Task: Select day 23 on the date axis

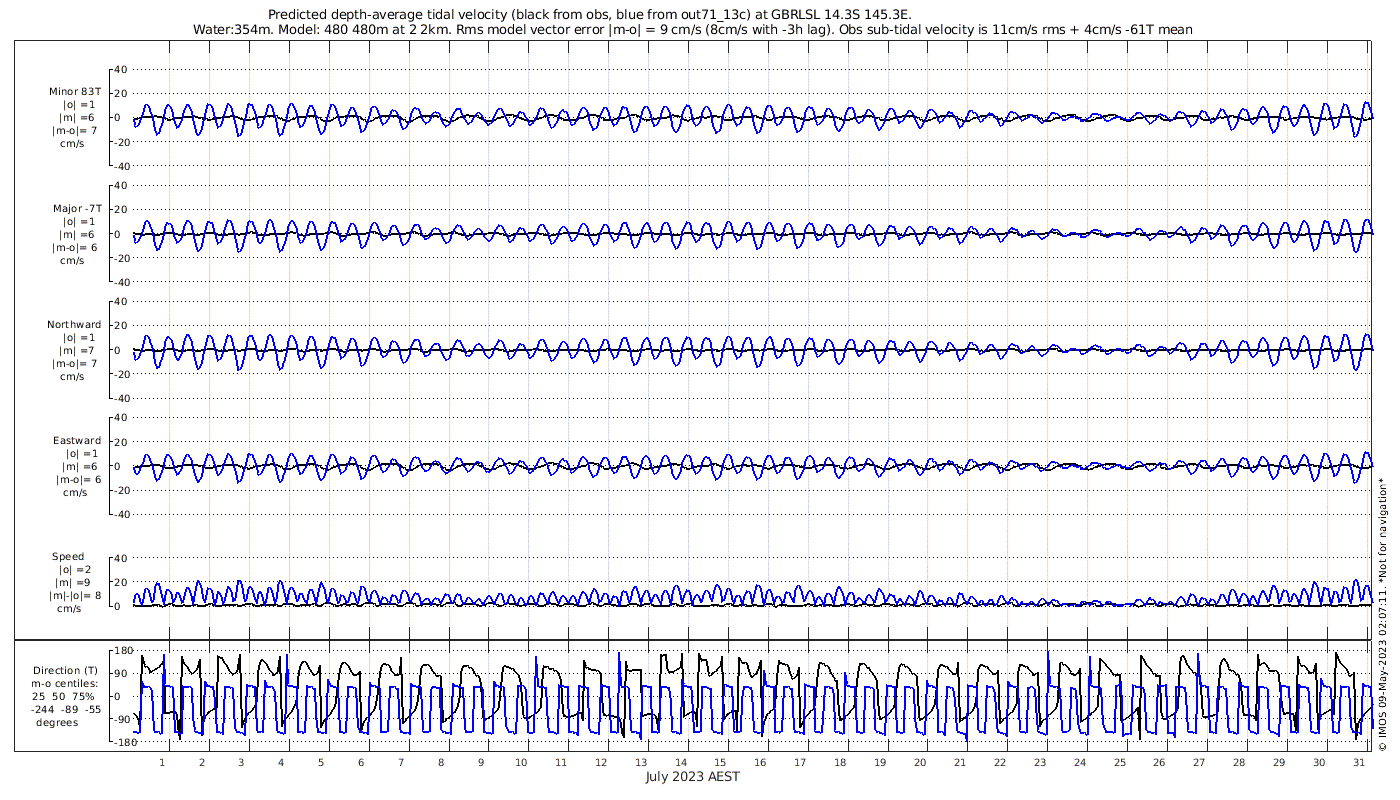Action: [x=1040, y=762]
